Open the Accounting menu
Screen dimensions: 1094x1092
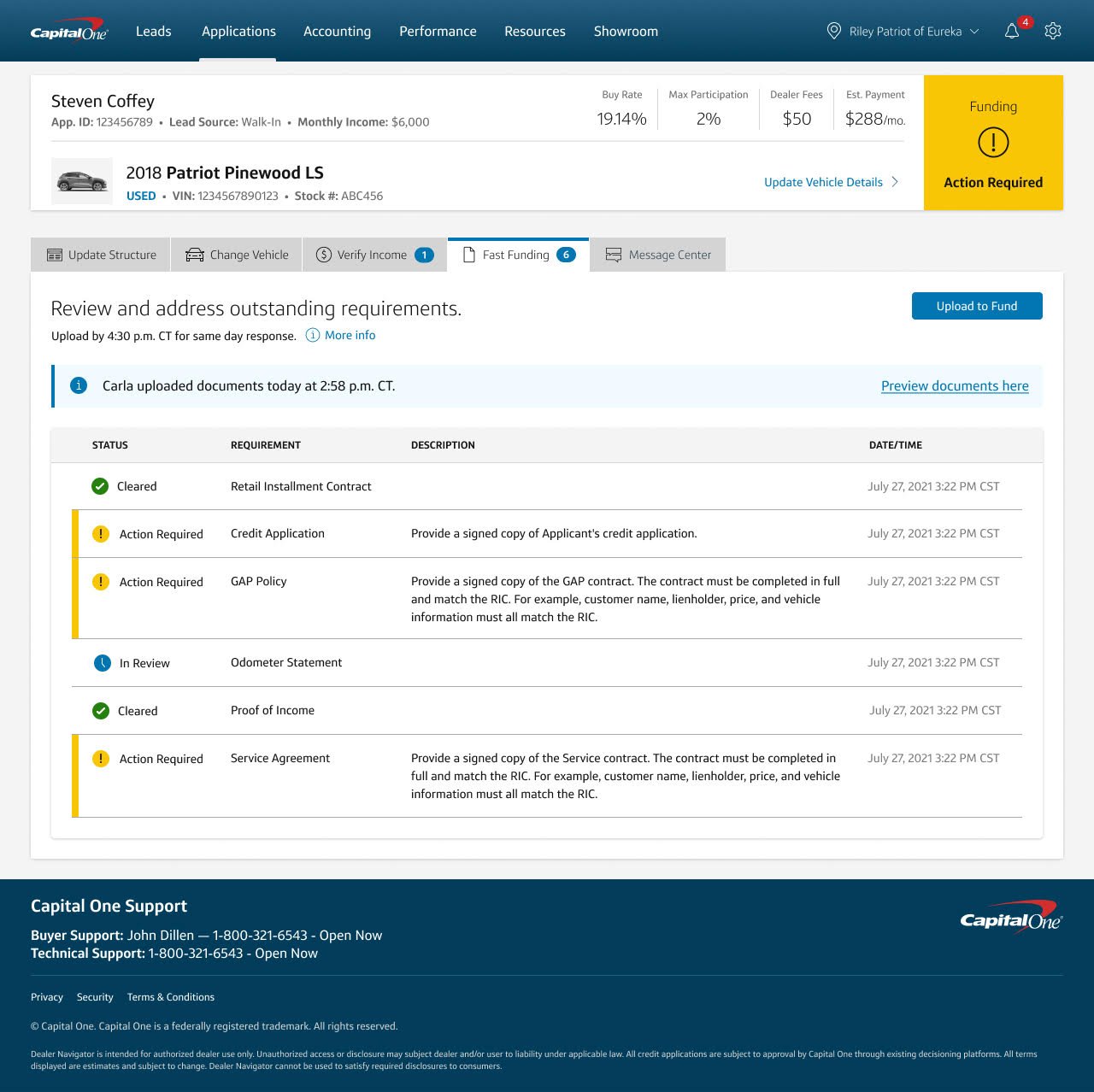coord(337,31)
